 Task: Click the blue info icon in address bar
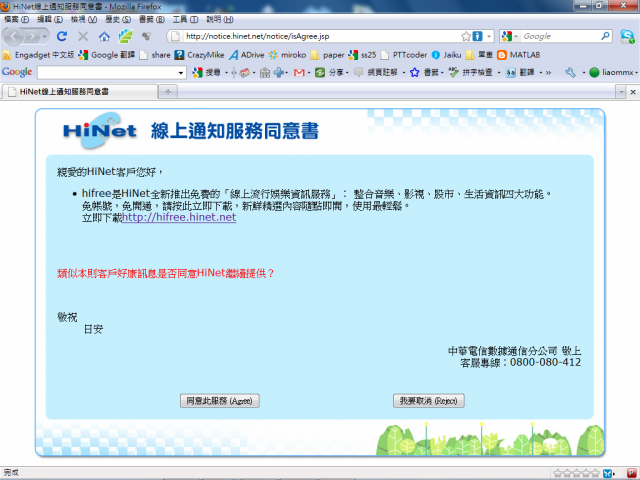(x=477, y=36)
